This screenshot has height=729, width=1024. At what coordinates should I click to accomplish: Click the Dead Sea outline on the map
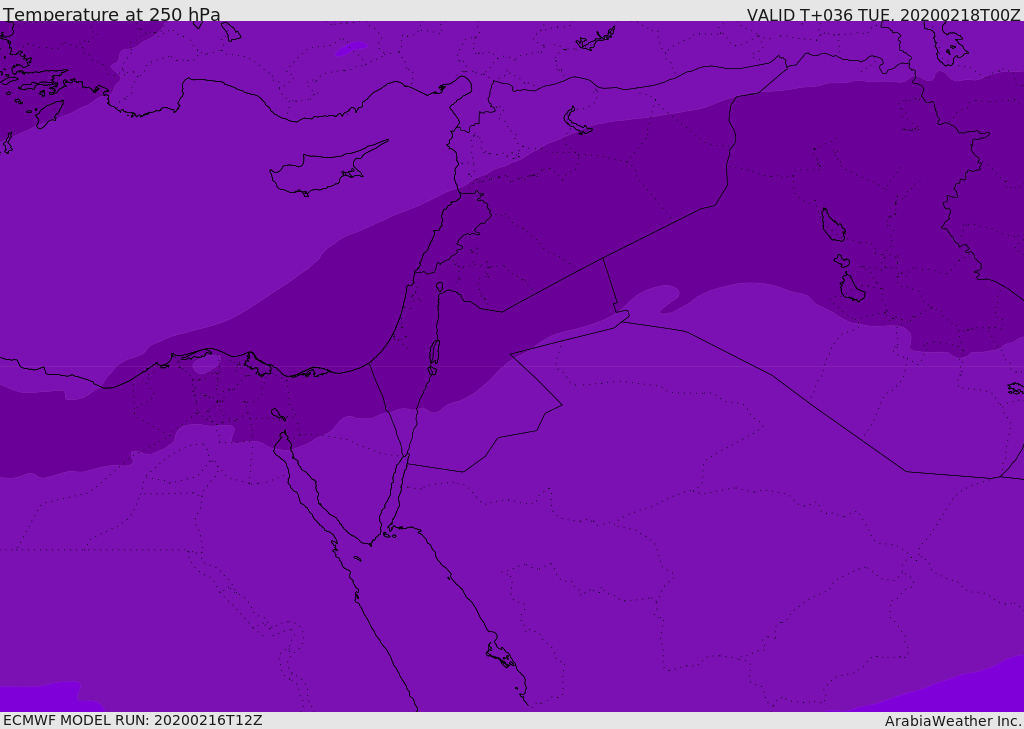[x=434, y=353]
